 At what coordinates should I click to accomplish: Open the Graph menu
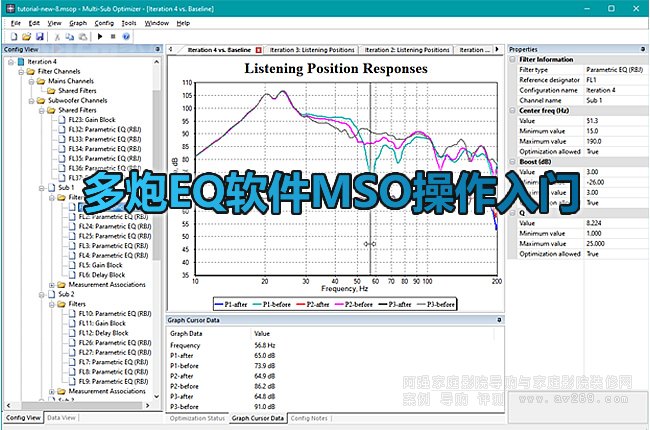pos(78,23)
